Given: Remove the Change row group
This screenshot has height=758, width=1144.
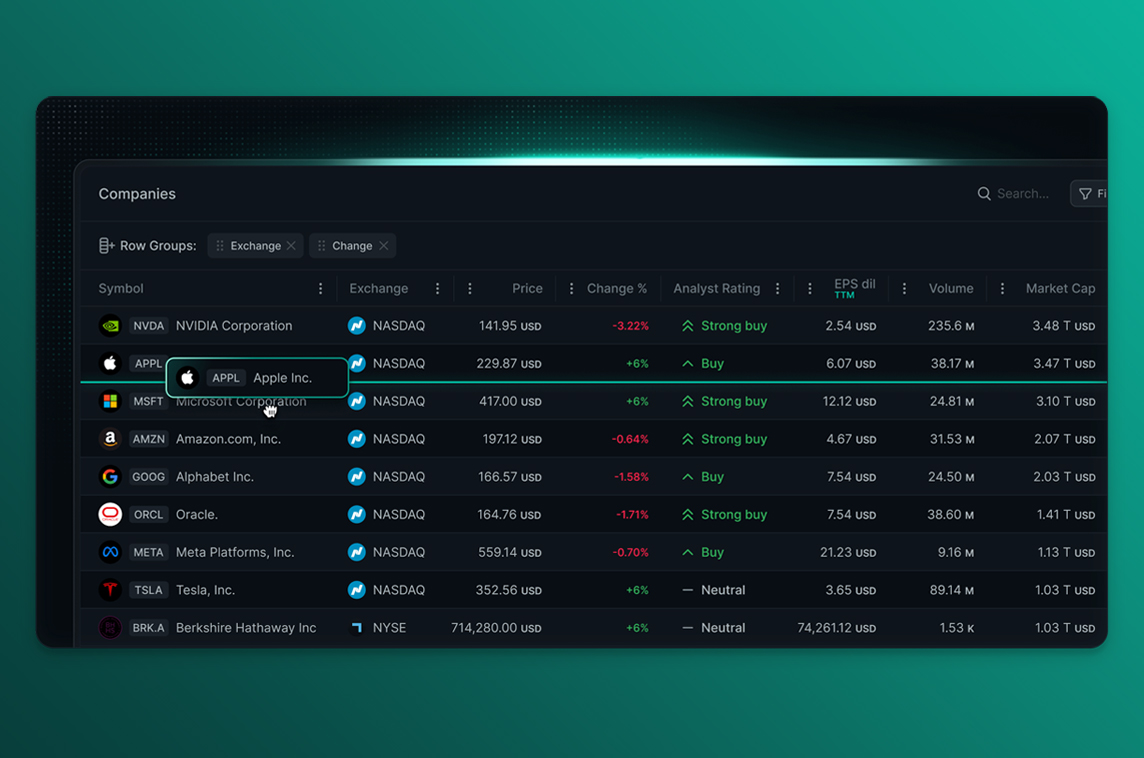Looking at the screenshot, I should tap(384, 246).
